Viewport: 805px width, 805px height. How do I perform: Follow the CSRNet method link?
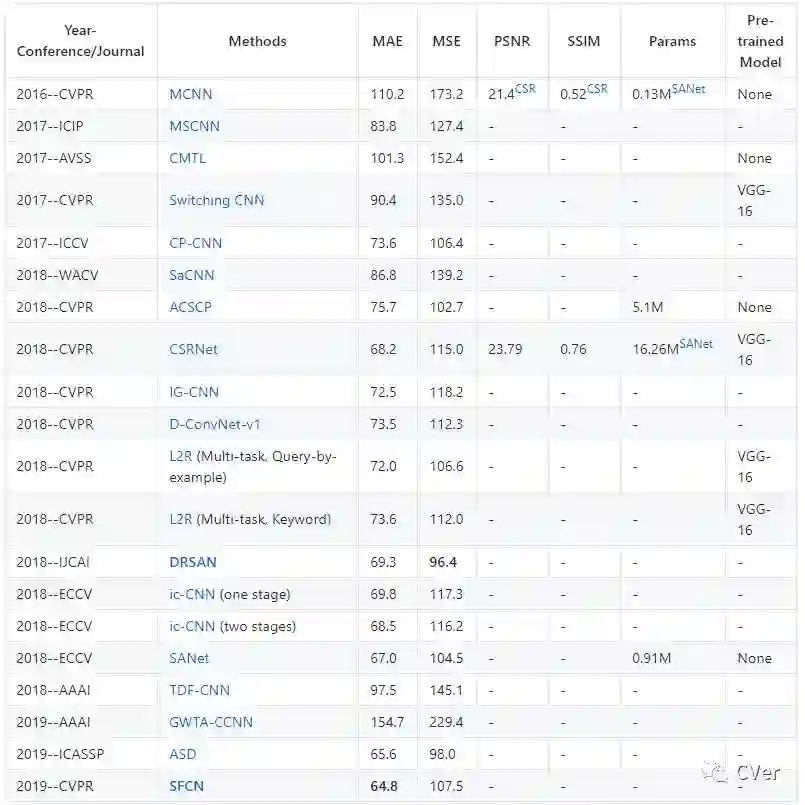[193, 349]
